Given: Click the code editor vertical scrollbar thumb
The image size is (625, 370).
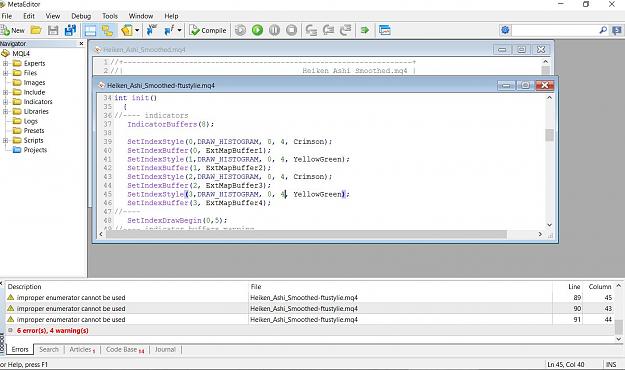Looking at the screenshot, I should (549, 135).
